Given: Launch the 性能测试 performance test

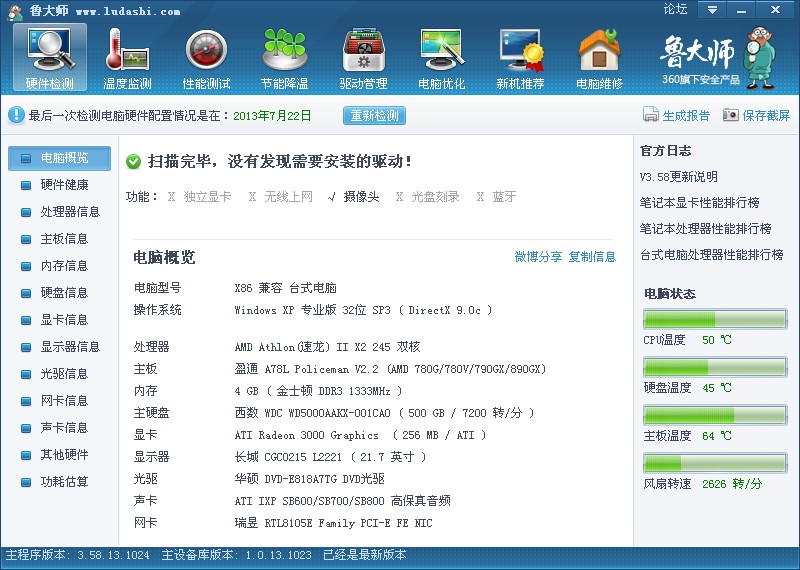Looking at the screenshot, I should [206, 58].
